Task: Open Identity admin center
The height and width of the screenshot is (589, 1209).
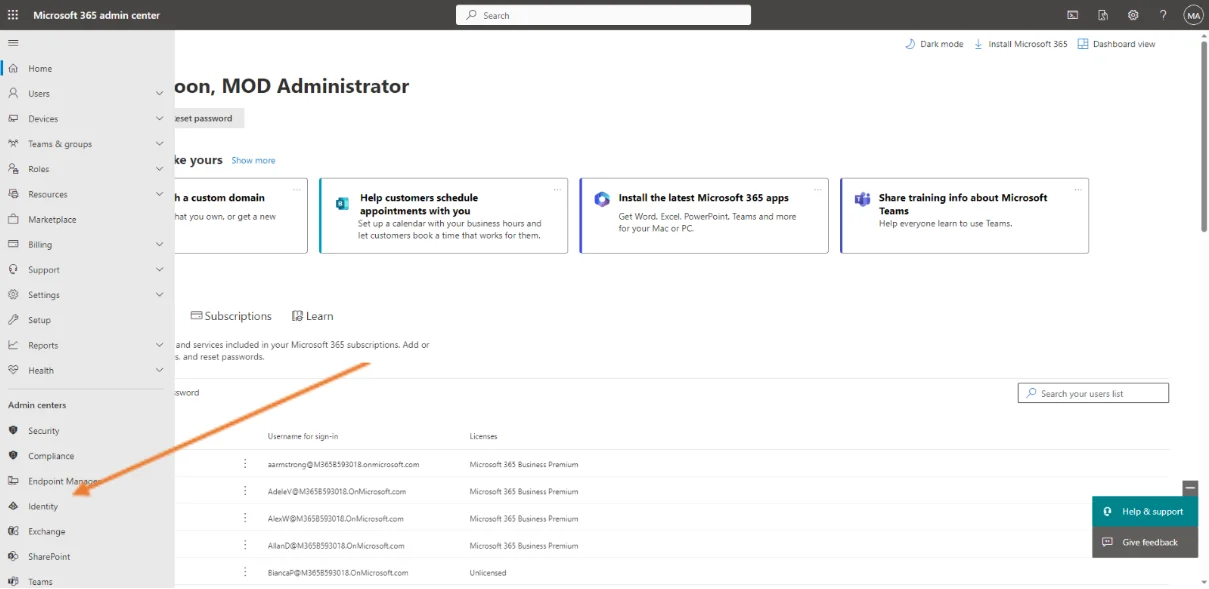Action: [x=43, y=507]
